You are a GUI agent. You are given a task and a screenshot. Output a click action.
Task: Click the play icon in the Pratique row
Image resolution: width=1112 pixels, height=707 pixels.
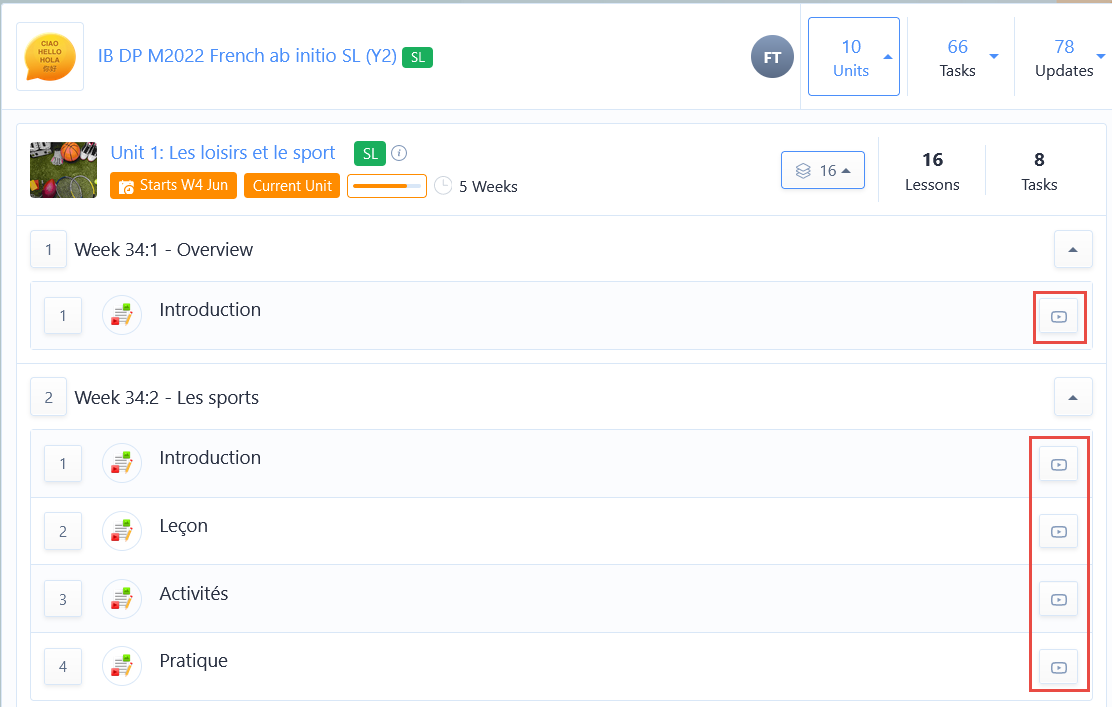coord(1058,667)
